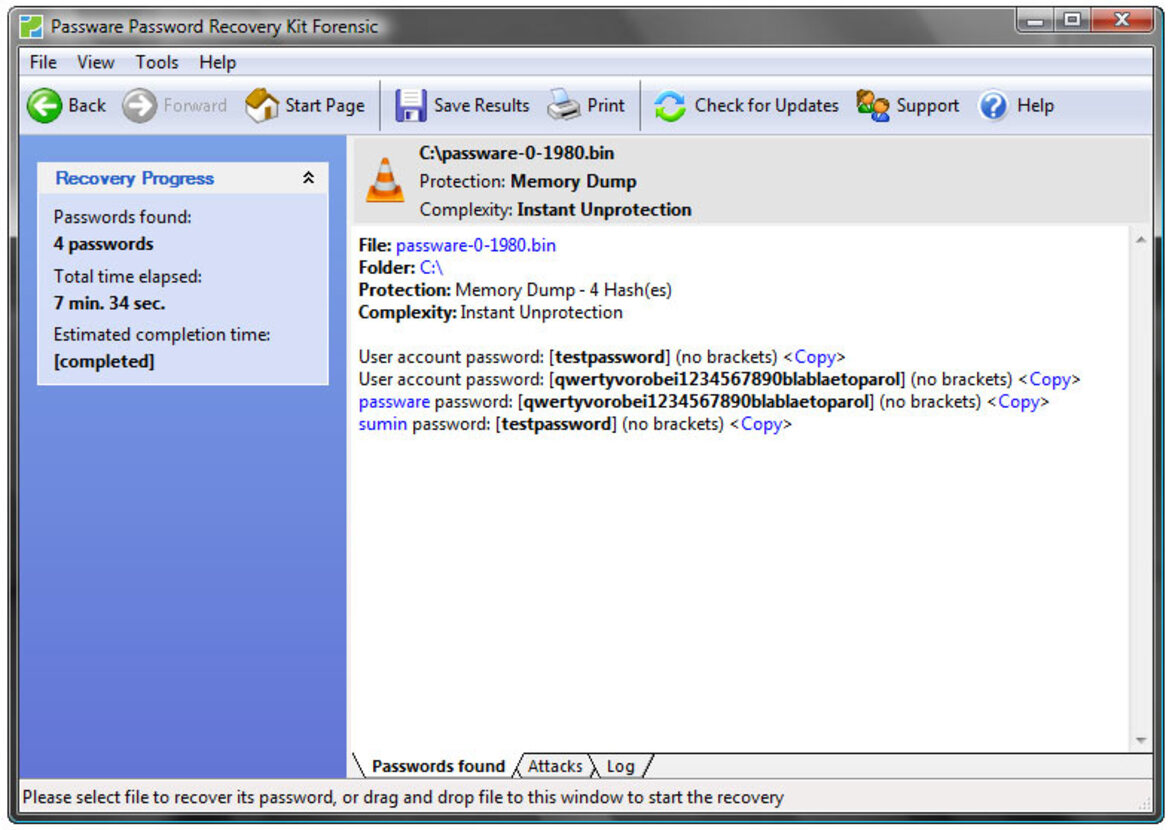Minimize the Passware window
Image resolution: width=1169 pixels, height=830 pixels.
click(x=1035, y=21)
